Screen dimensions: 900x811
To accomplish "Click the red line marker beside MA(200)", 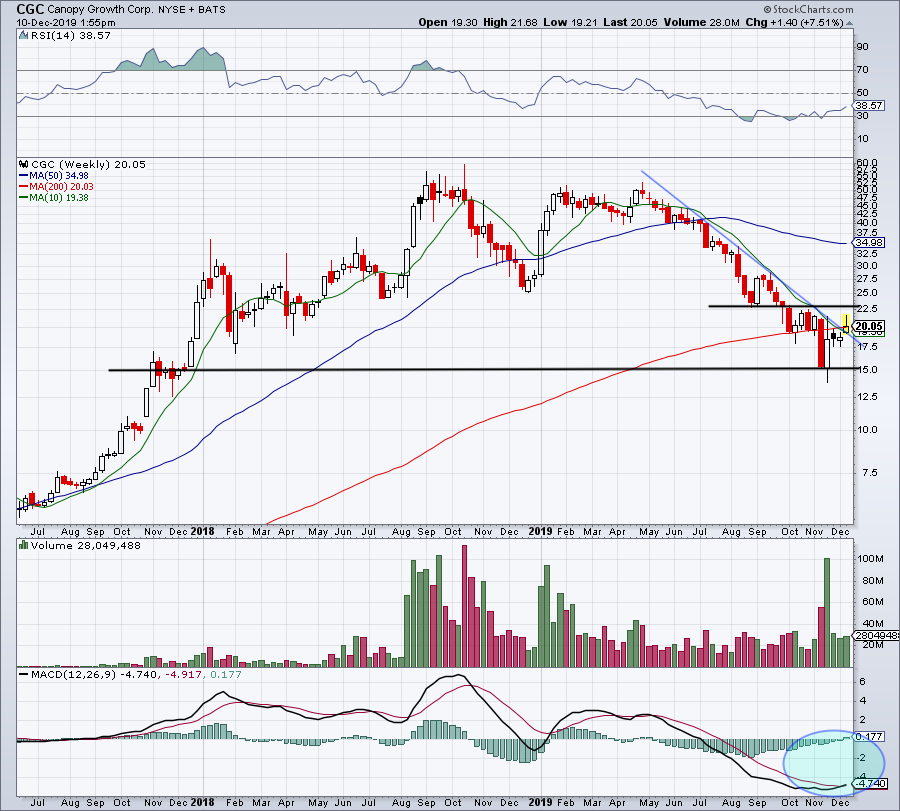I will click(24, 187).
